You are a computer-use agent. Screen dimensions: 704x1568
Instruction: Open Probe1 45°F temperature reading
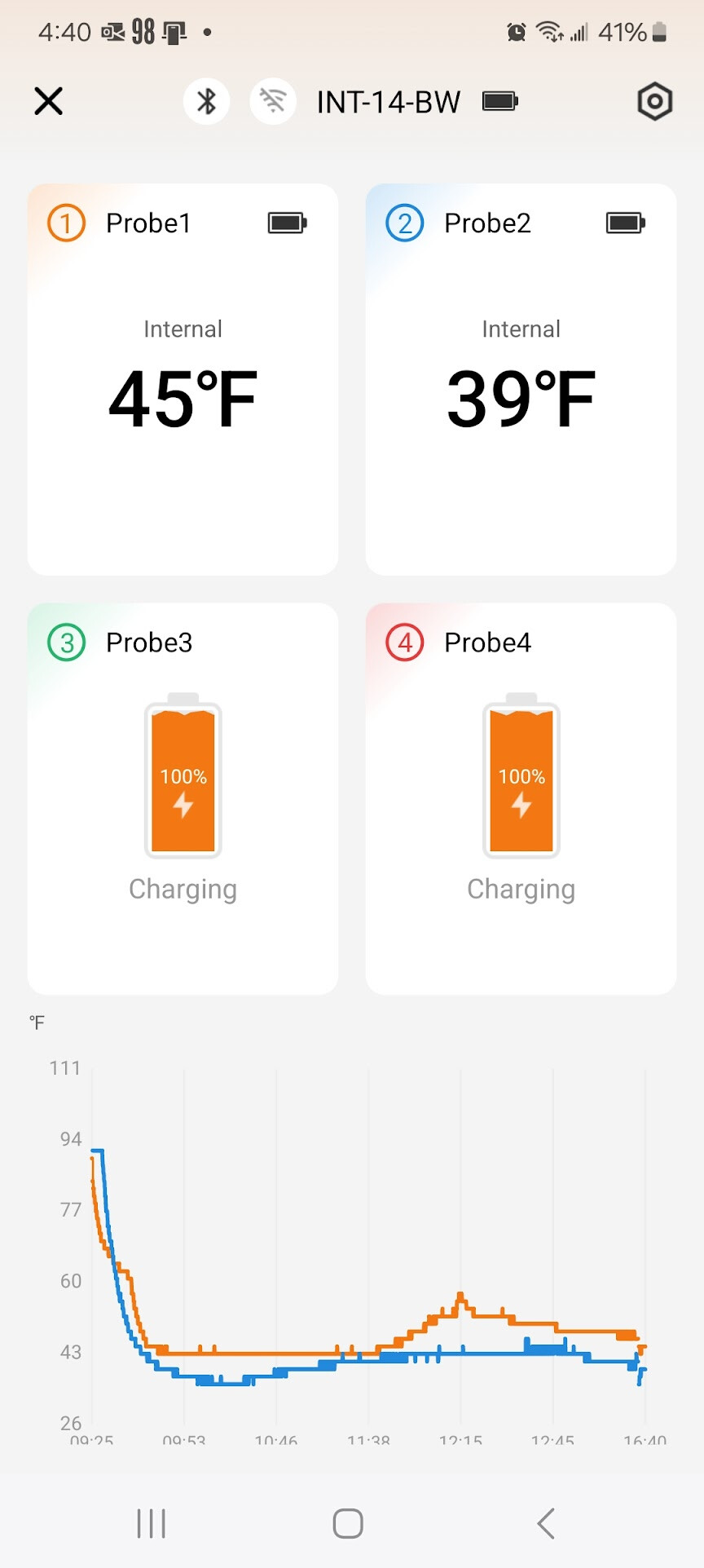[x=183, y=399]
